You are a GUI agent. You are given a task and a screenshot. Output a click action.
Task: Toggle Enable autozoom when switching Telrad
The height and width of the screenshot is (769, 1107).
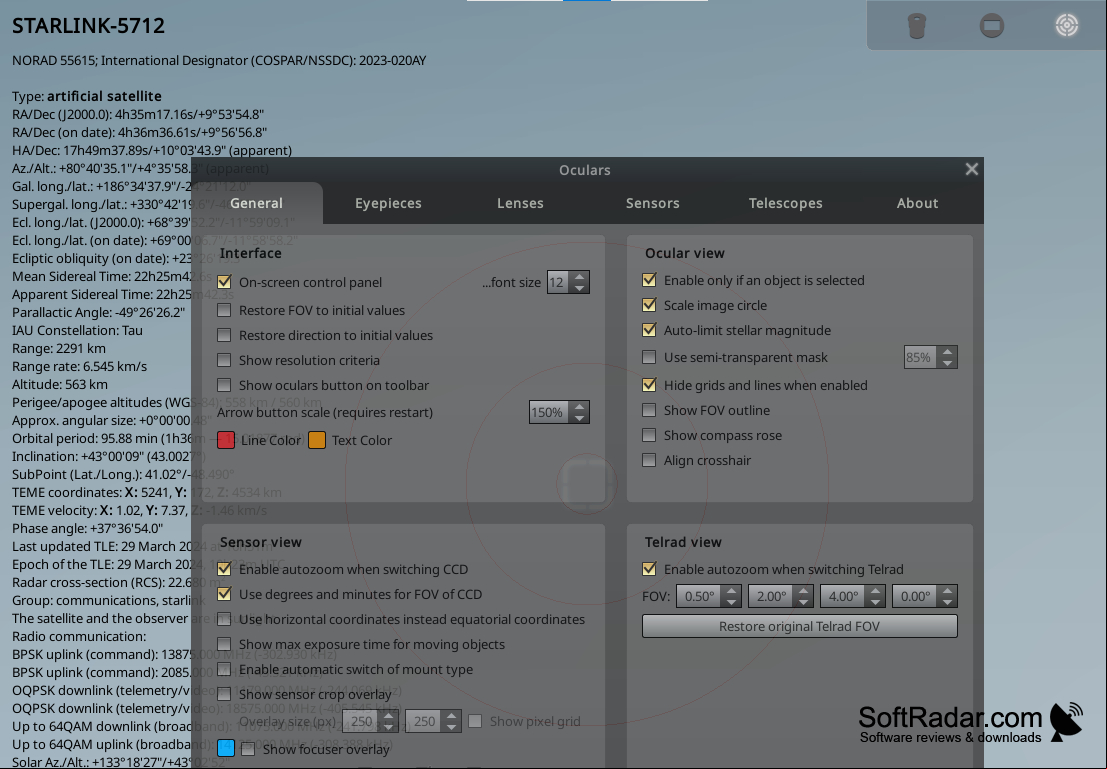(649, 569)
